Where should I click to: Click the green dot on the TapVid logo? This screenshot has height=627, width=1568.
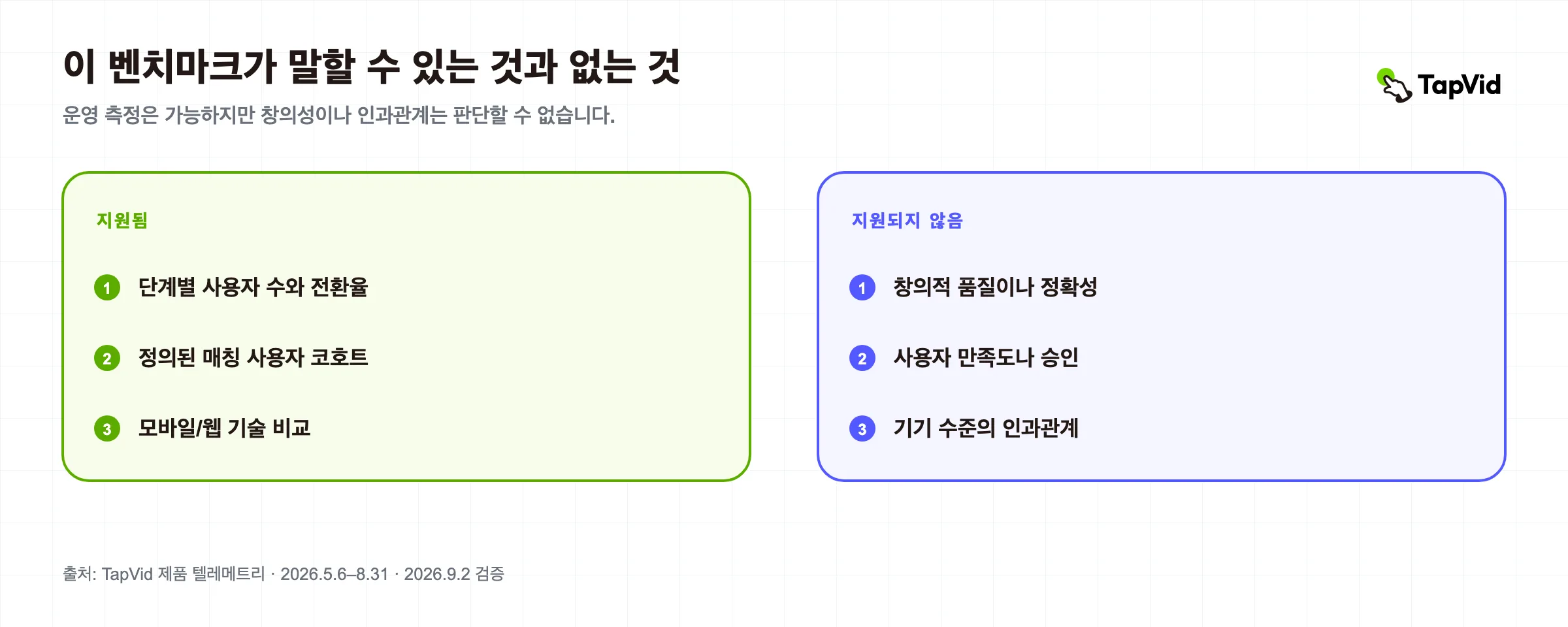tap(1384, 76)
